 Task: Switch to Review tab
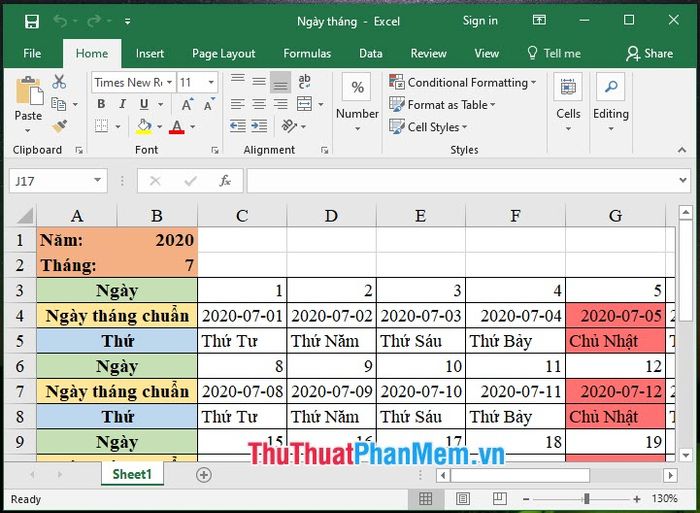point(429,54)
